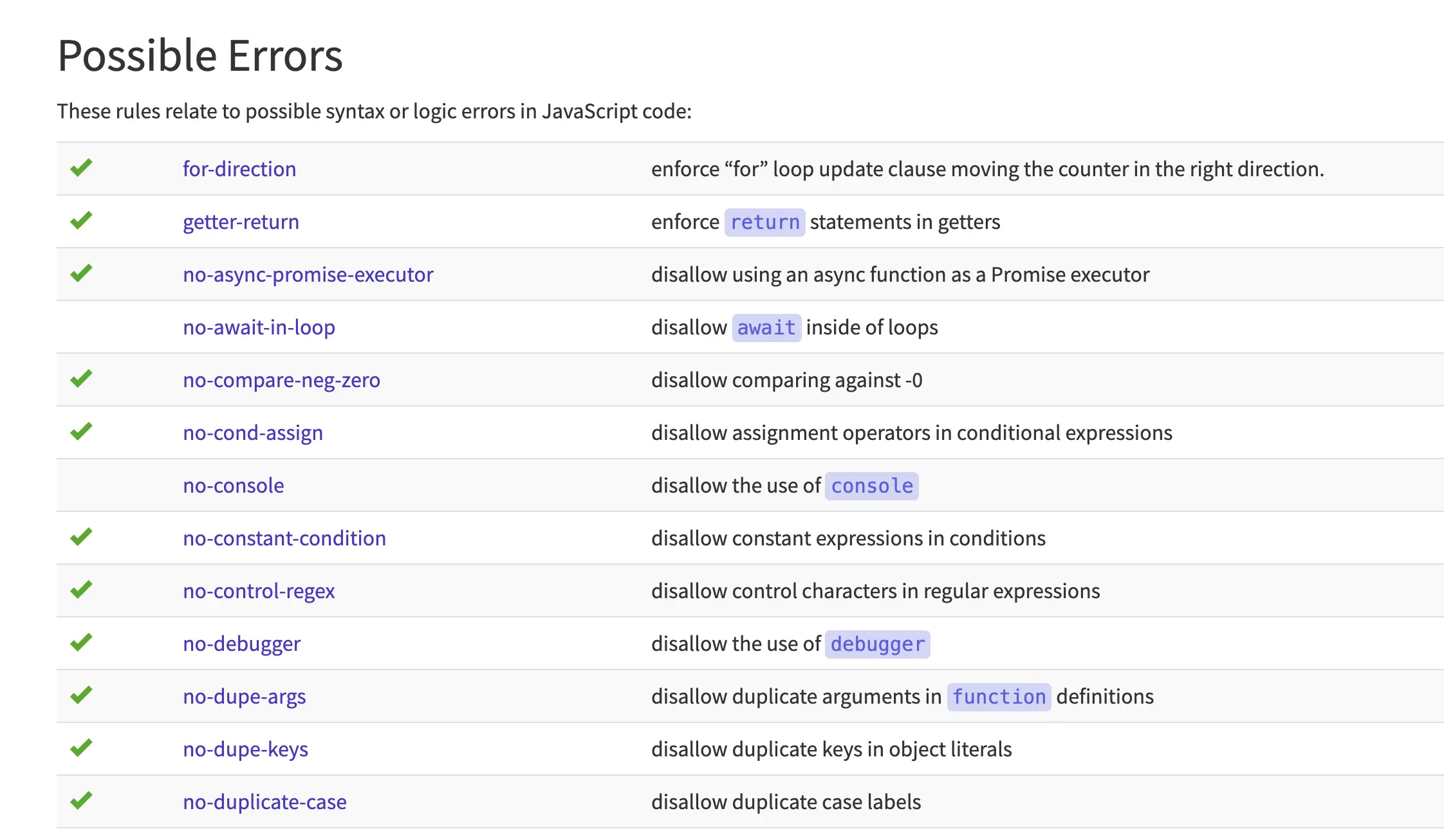Click the 'return' inline code snippet
1444x840 pixels.
(764, 223)
